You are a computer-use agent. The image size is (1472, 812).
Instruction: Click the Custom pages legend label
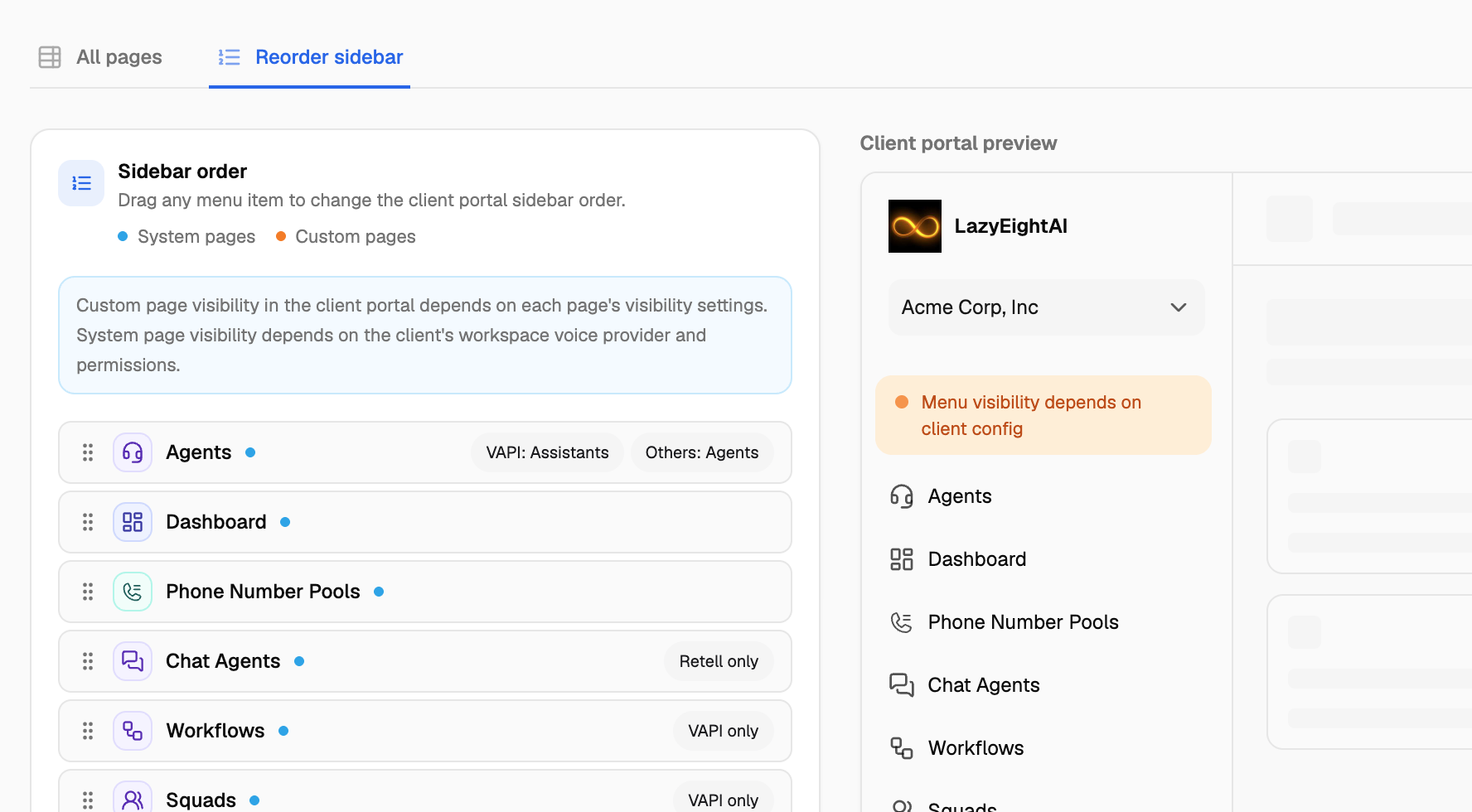tap(356, 237)
